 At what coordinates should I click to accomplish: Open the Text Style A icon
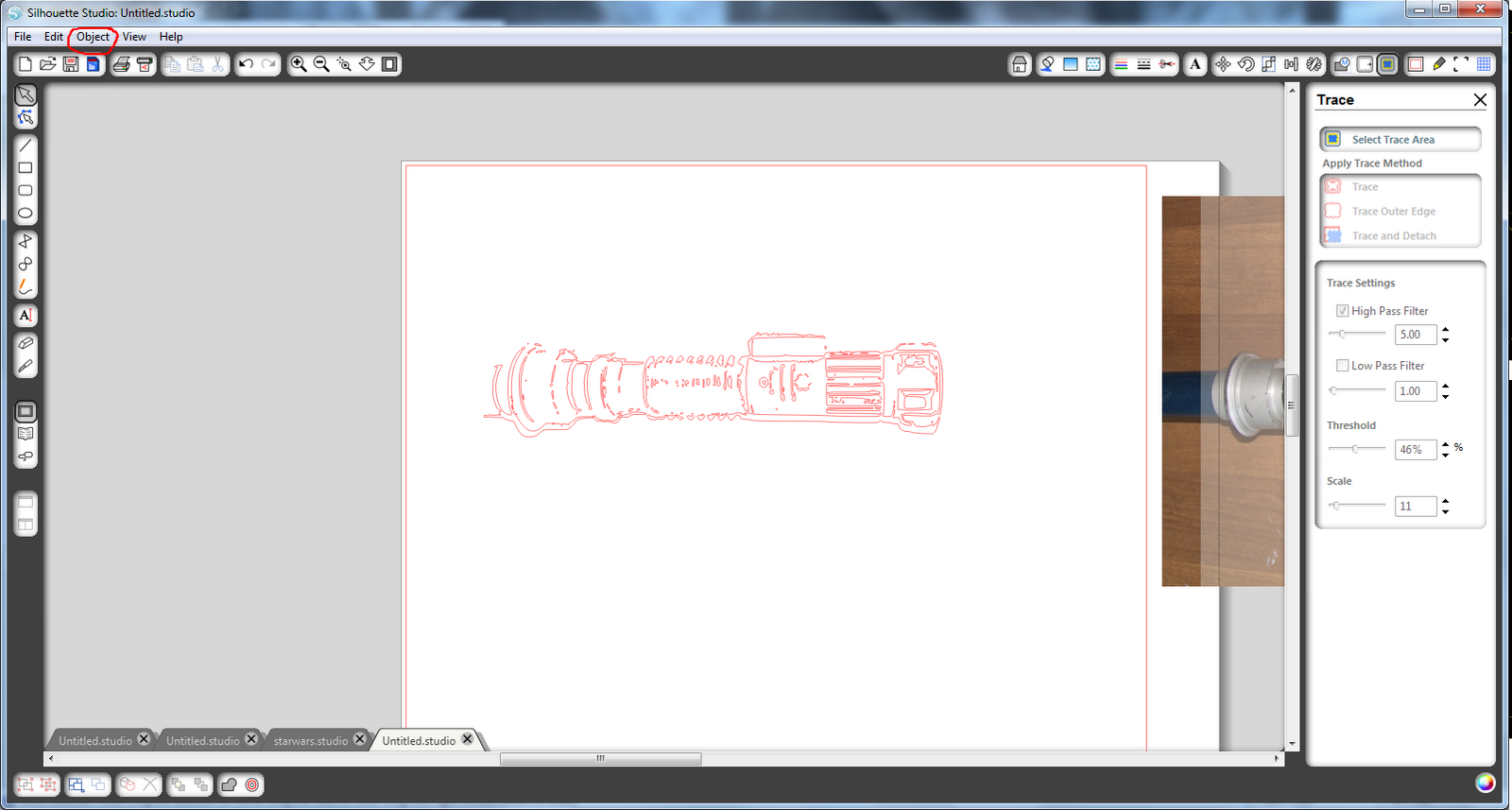[x=1195, y=64]
